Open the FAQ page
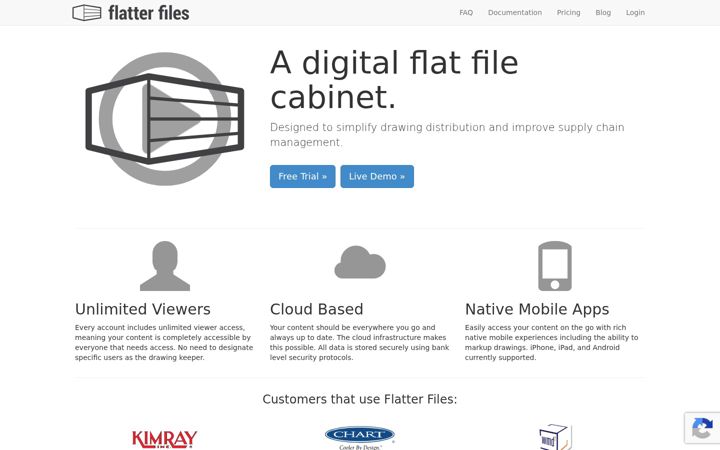Image resolution: width=720 pixels, height=450 pixels. pos(466,13)
